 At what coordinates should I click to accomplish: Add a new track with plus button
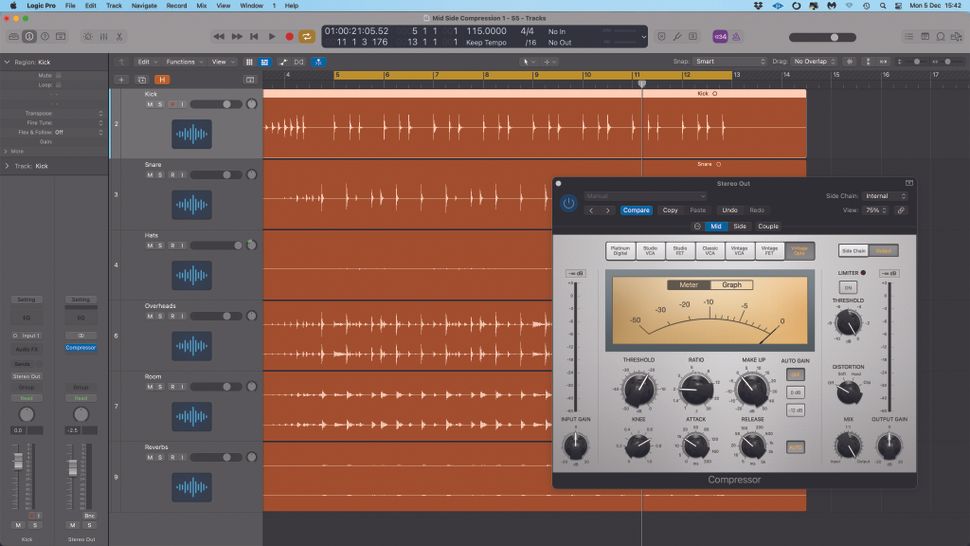(121, 79)
